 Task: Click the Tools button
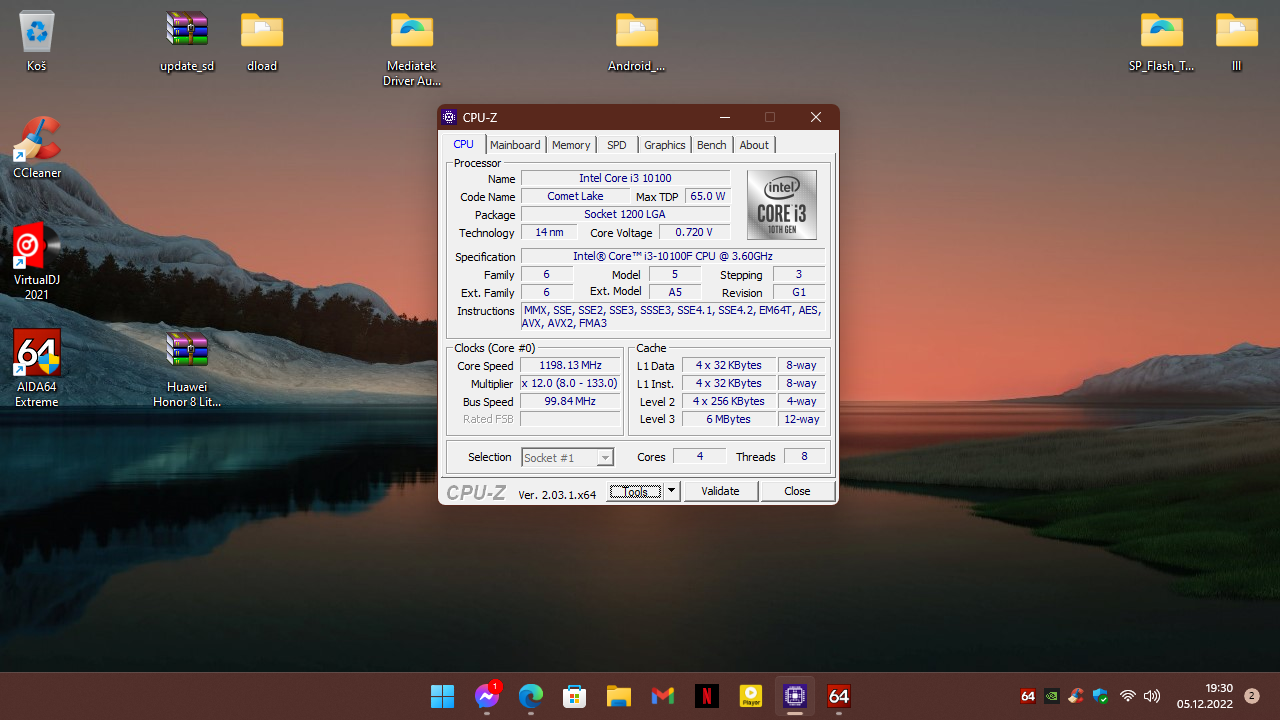click(x=635, y=491)
